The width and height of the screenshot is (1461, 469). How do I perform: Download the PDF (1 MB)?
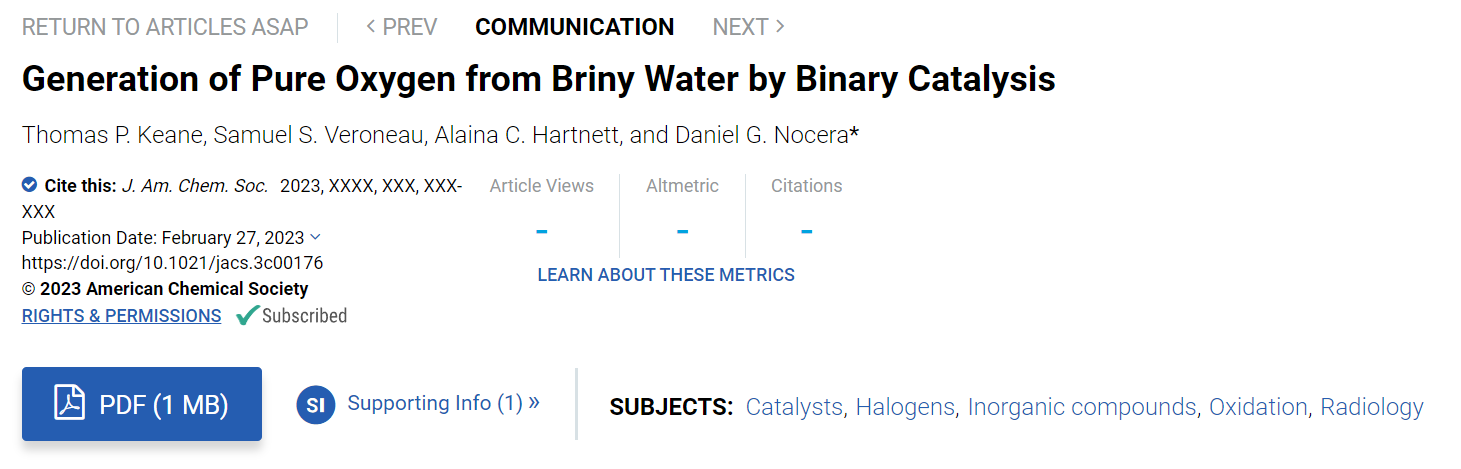[142, 404]
